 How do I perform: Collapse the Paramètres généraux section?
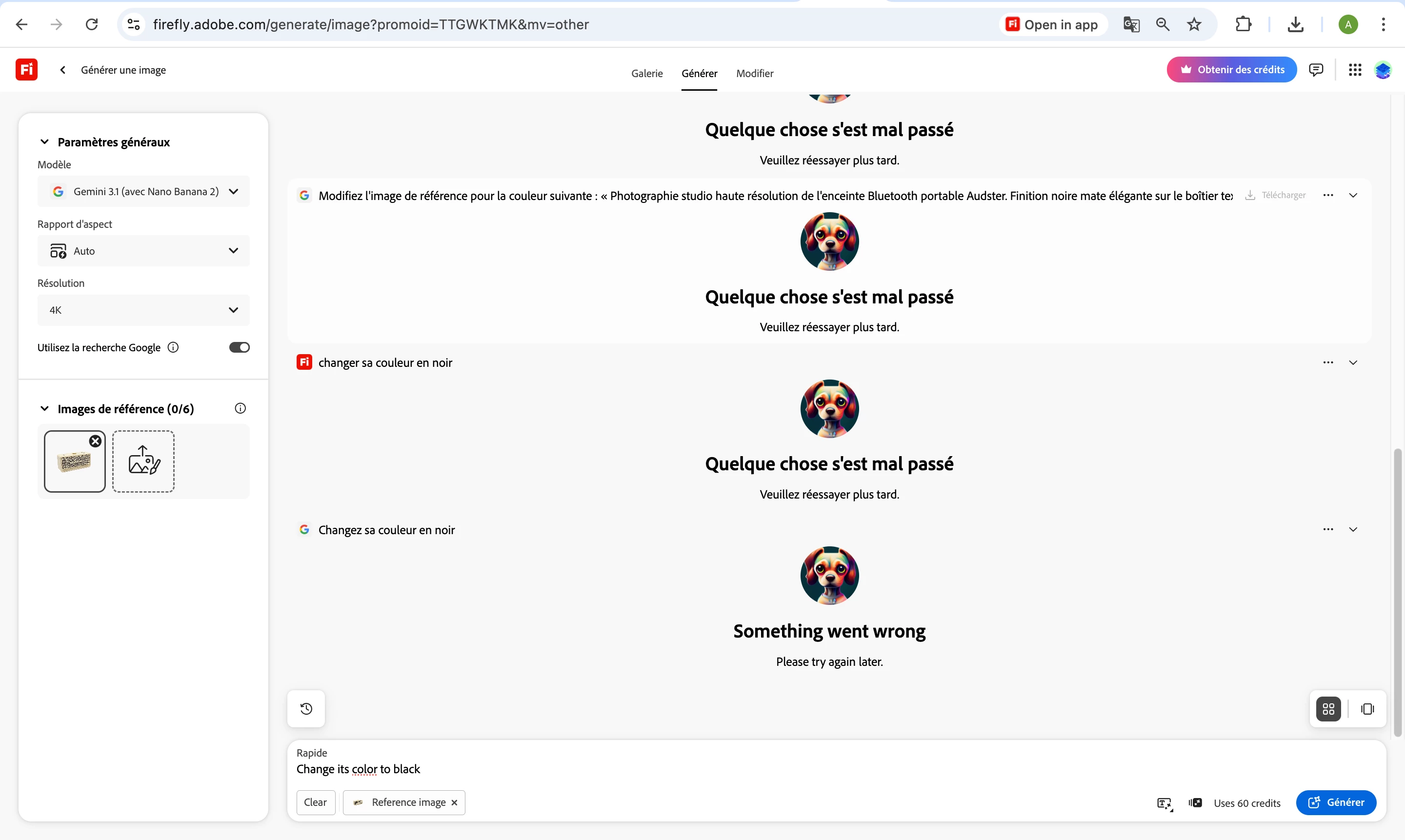coord(44,141)
